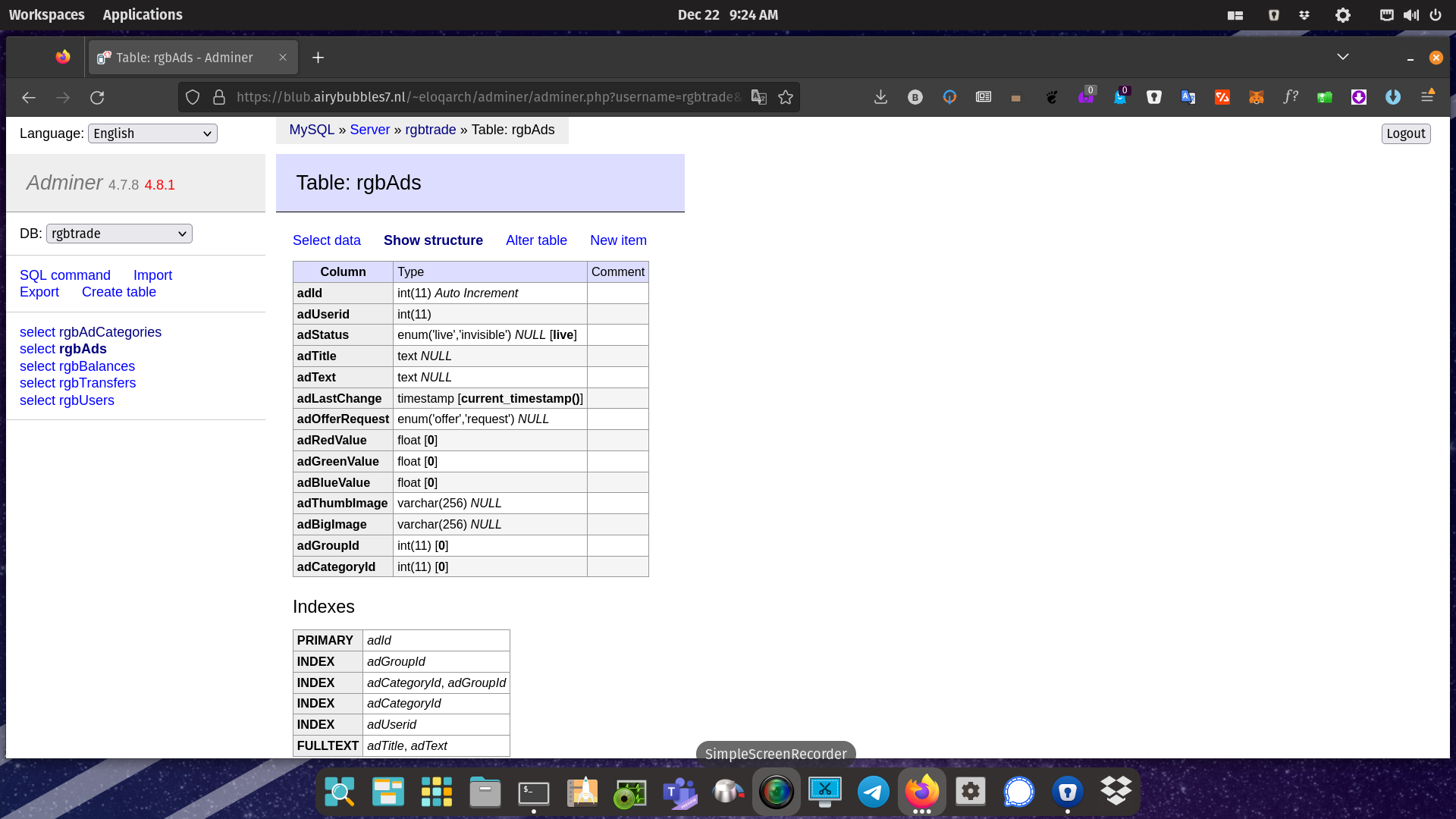
Task: Click the GNOME footprint extension icon
Action: click(x=1052, y=97)
